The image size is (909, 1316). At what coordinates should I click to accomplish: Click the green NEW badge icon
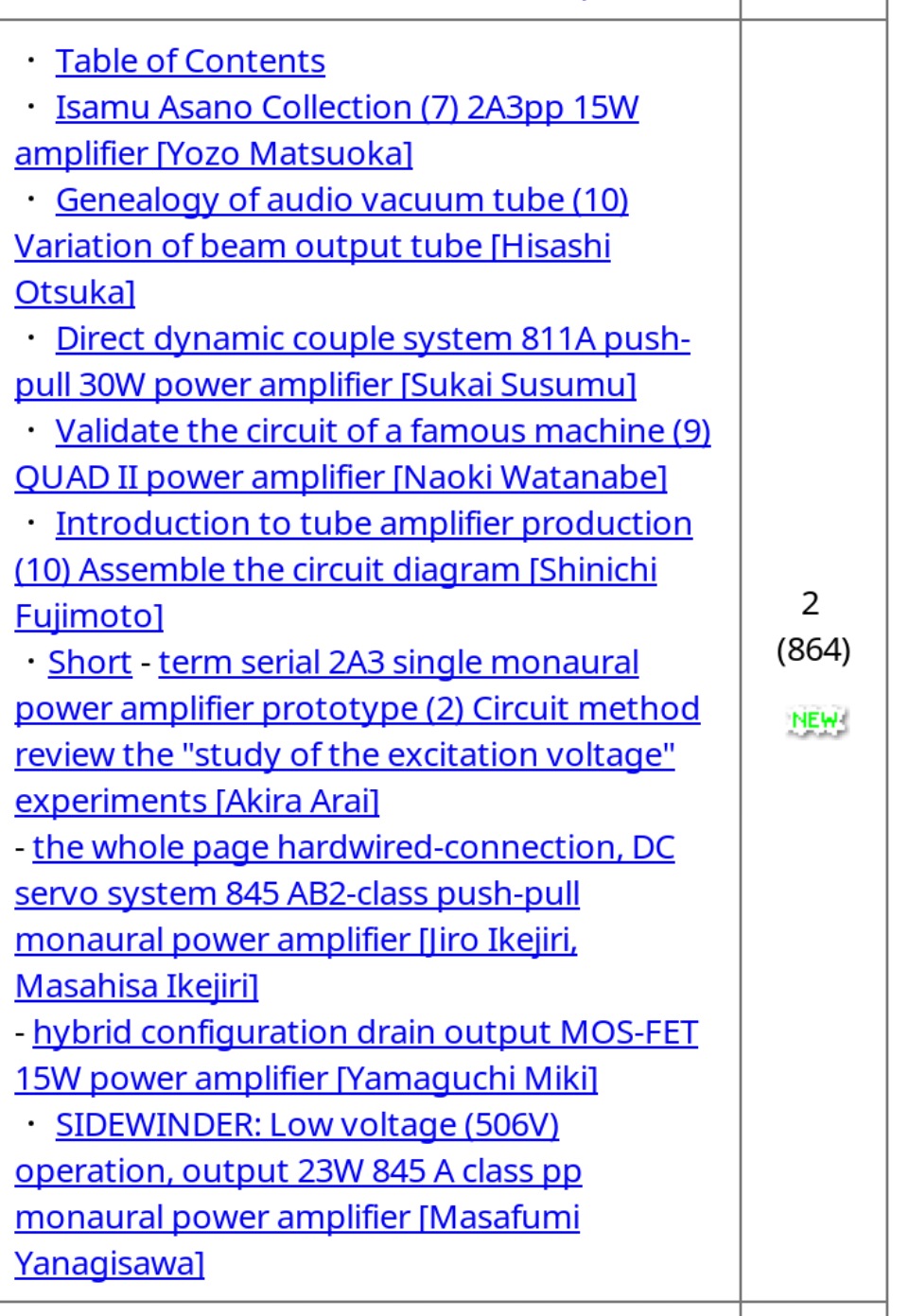coord(816,721)
